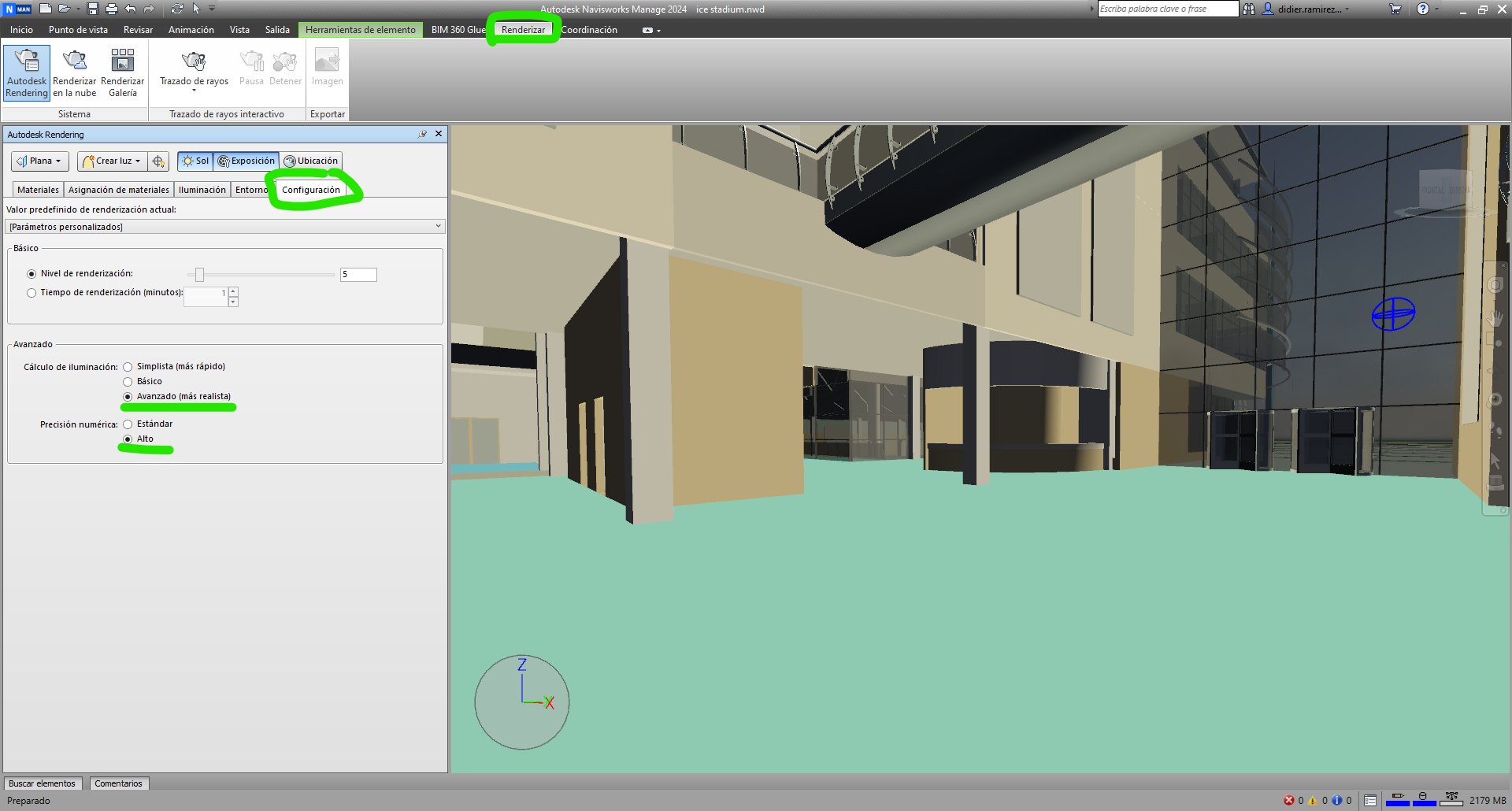Choose Básico lighting calculation

(128, 382)
